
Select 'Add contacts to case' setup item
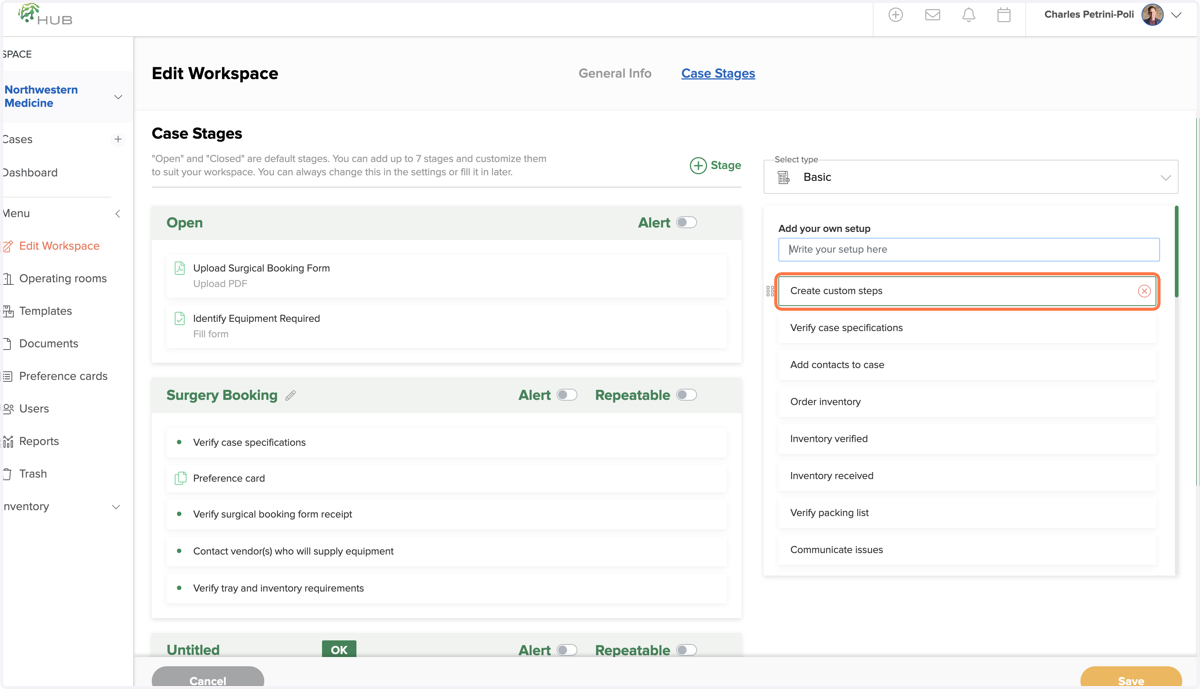point(968,365)
